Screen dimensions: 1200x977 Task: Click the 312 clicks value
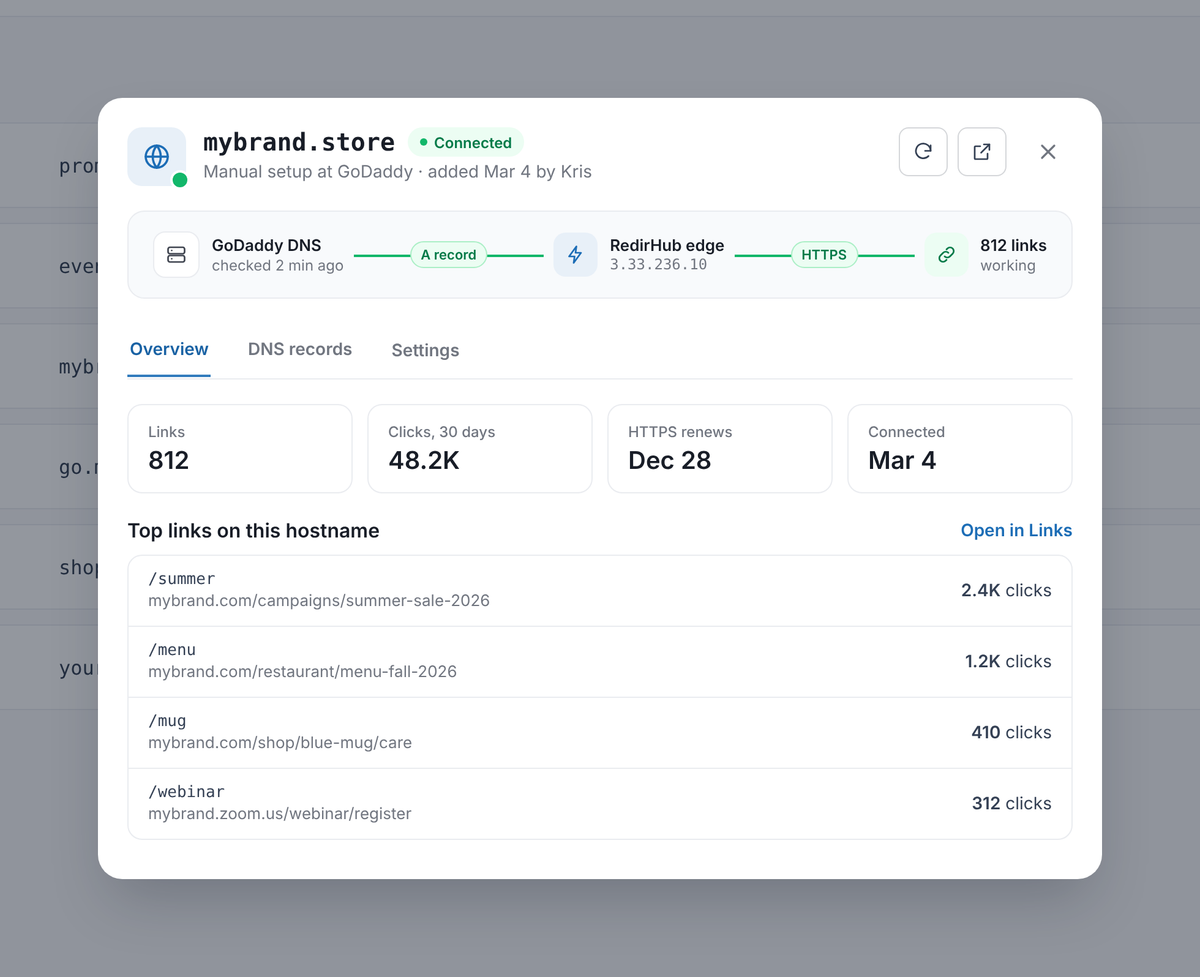click(1011, 803)
